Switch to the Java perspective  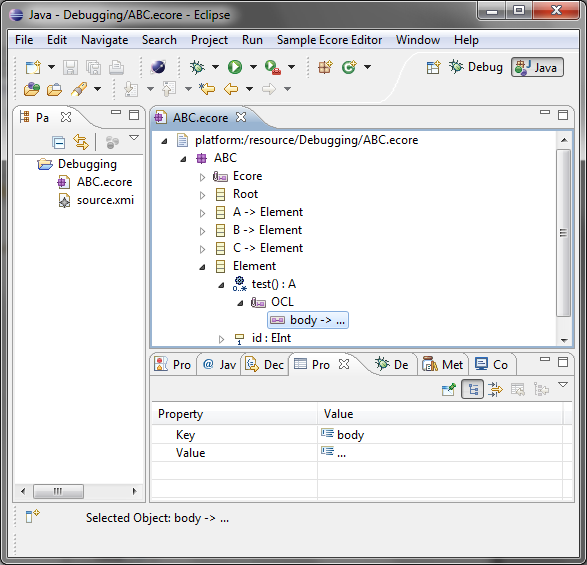tap(537, 67)
